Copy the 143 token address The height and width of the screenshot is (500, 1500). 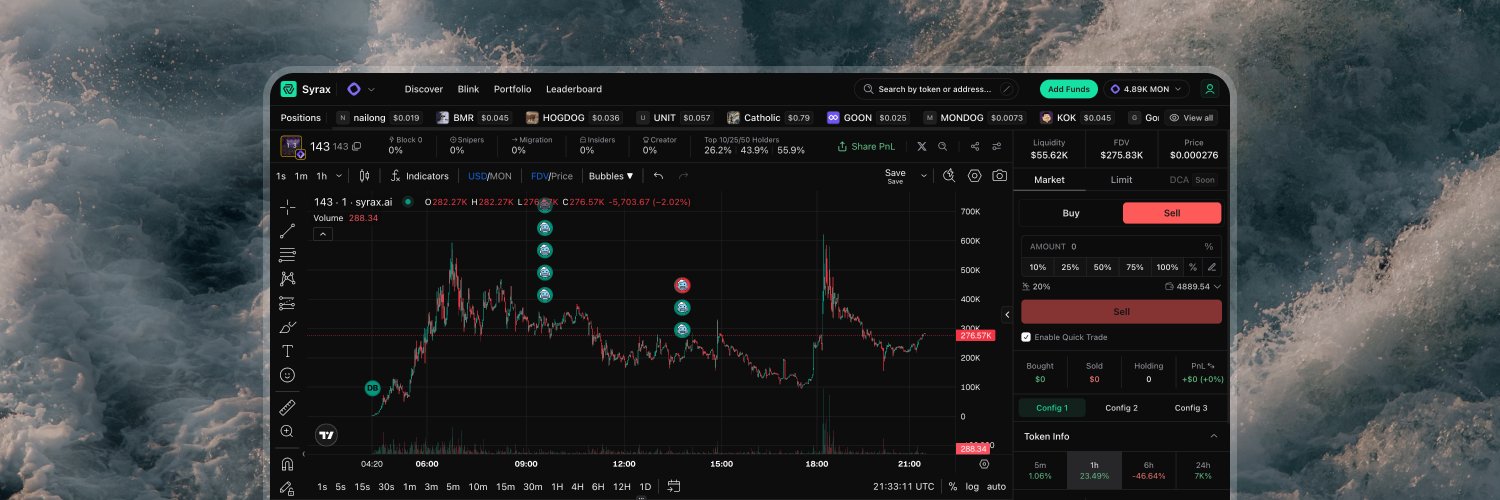(356, 147)
